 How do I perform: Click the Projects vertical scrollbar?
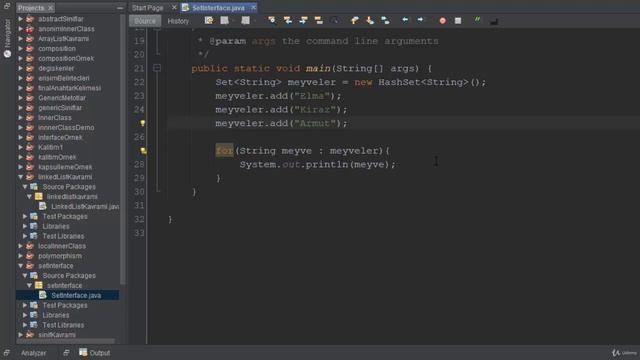[122, 149]
